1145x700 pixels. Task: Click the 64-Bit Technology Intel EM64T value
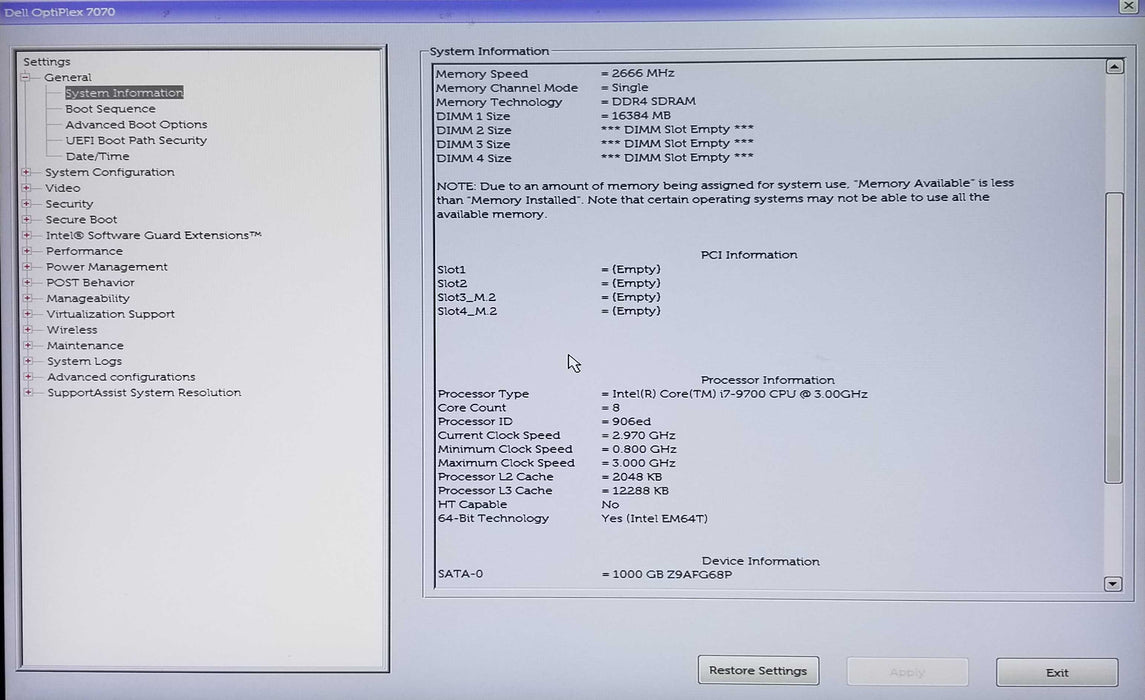[x=654, y=518]
